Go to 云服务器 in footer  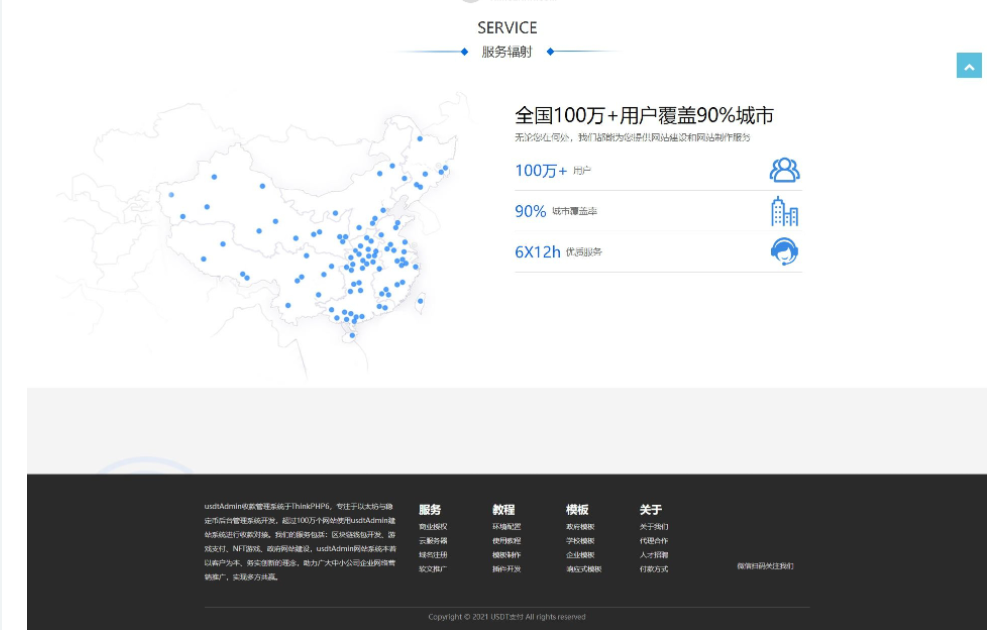click(x=433, y=540)
